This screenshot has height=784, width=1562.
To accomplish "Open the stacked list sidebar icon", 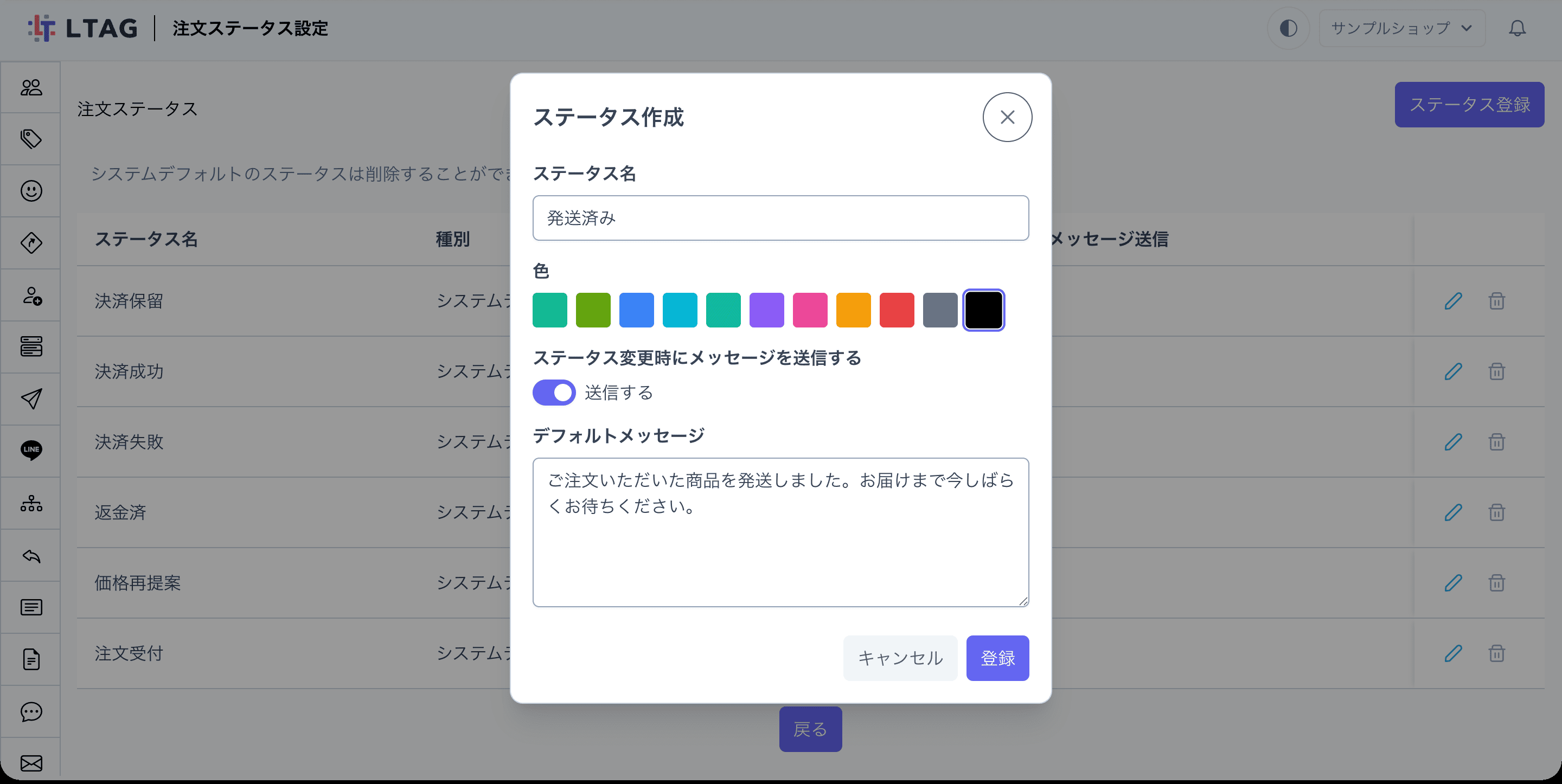I will 31,347.
